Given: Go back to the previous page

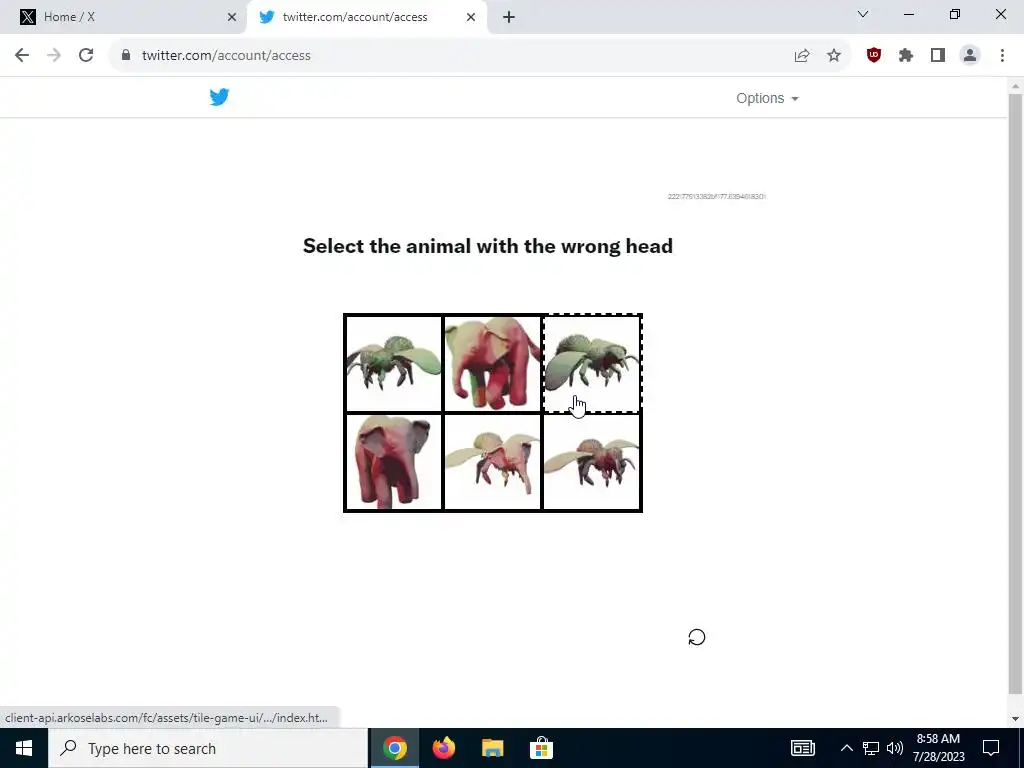Looking at the screenshot, I should [x=22, y=56].
